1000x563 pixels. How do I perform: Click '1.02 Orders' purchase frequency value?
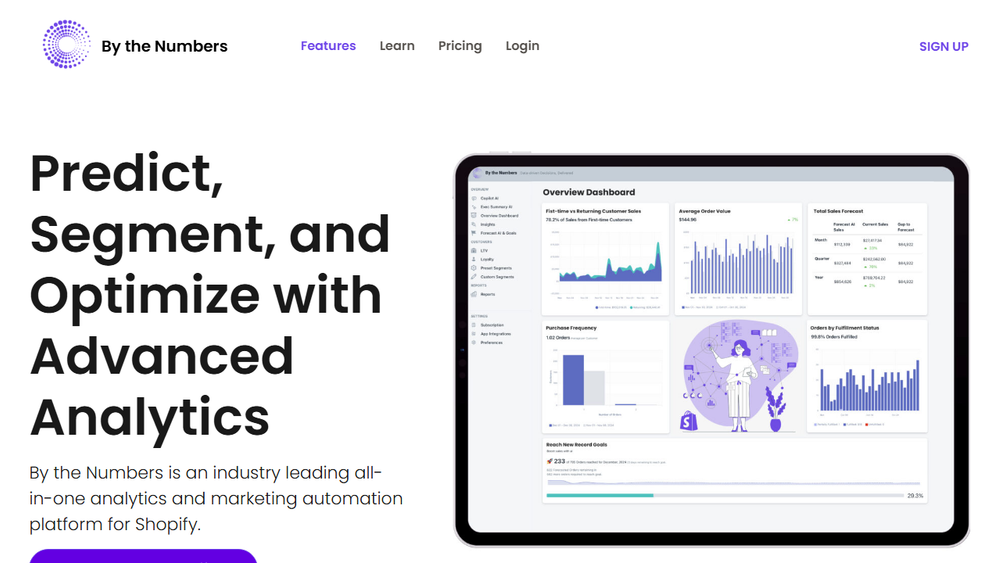pos(558,338)
